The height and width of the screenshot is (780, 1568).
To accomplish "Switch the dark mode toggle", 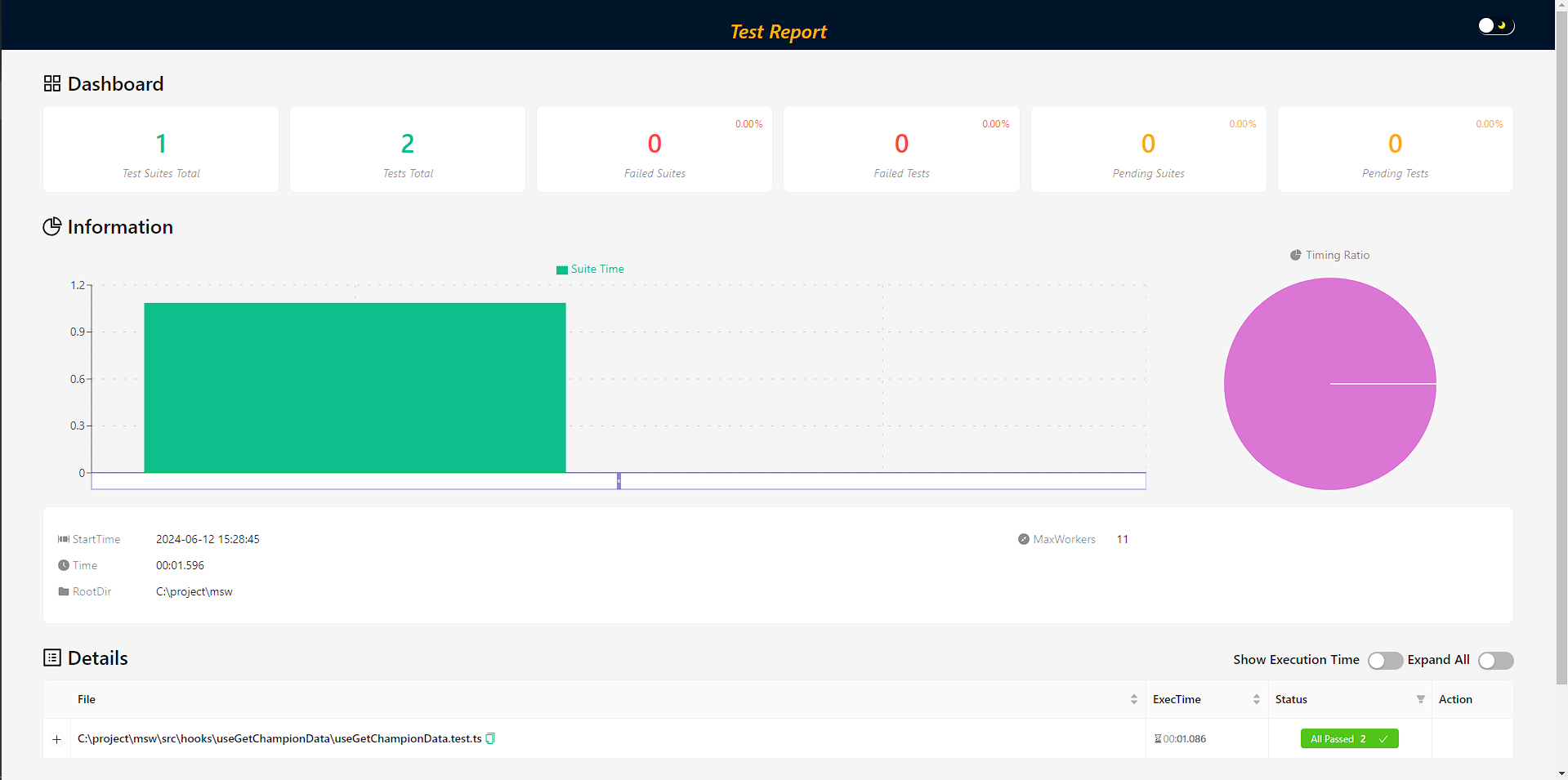I will (x=1496, y=25).
